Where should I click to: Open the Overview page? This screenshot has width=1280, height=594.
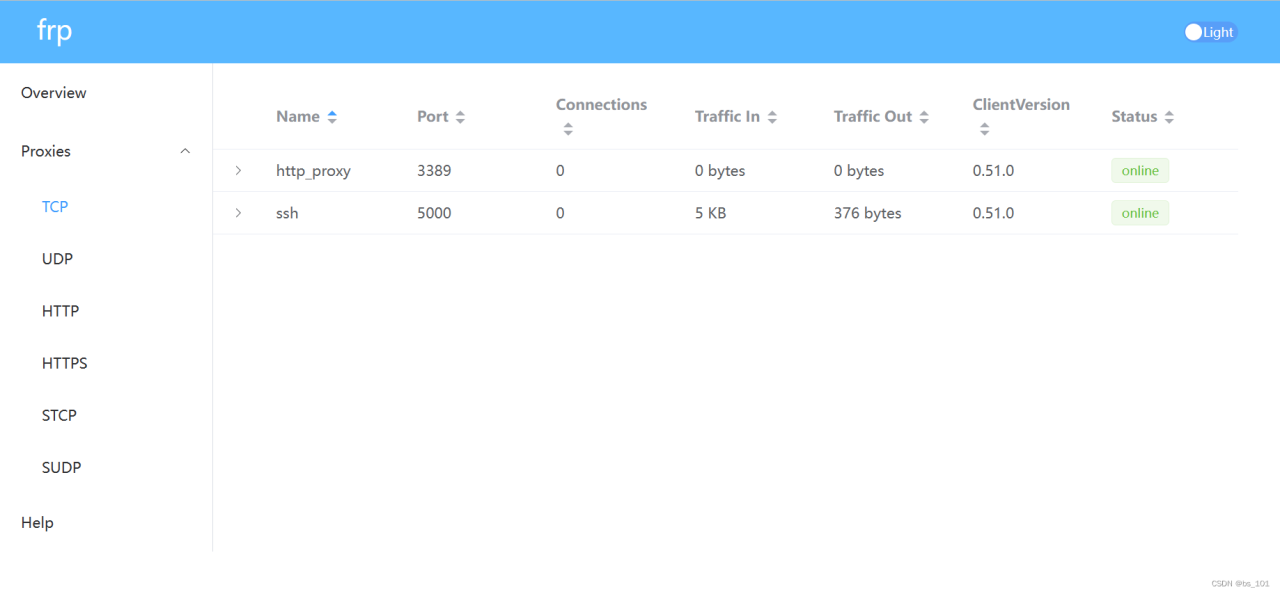pos(54,93)
